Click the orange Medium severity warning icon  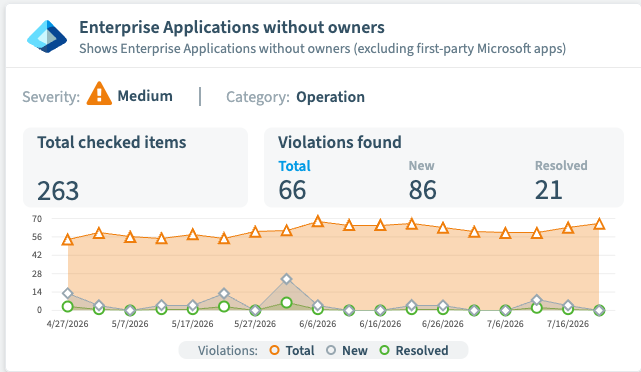pos(99,94)
